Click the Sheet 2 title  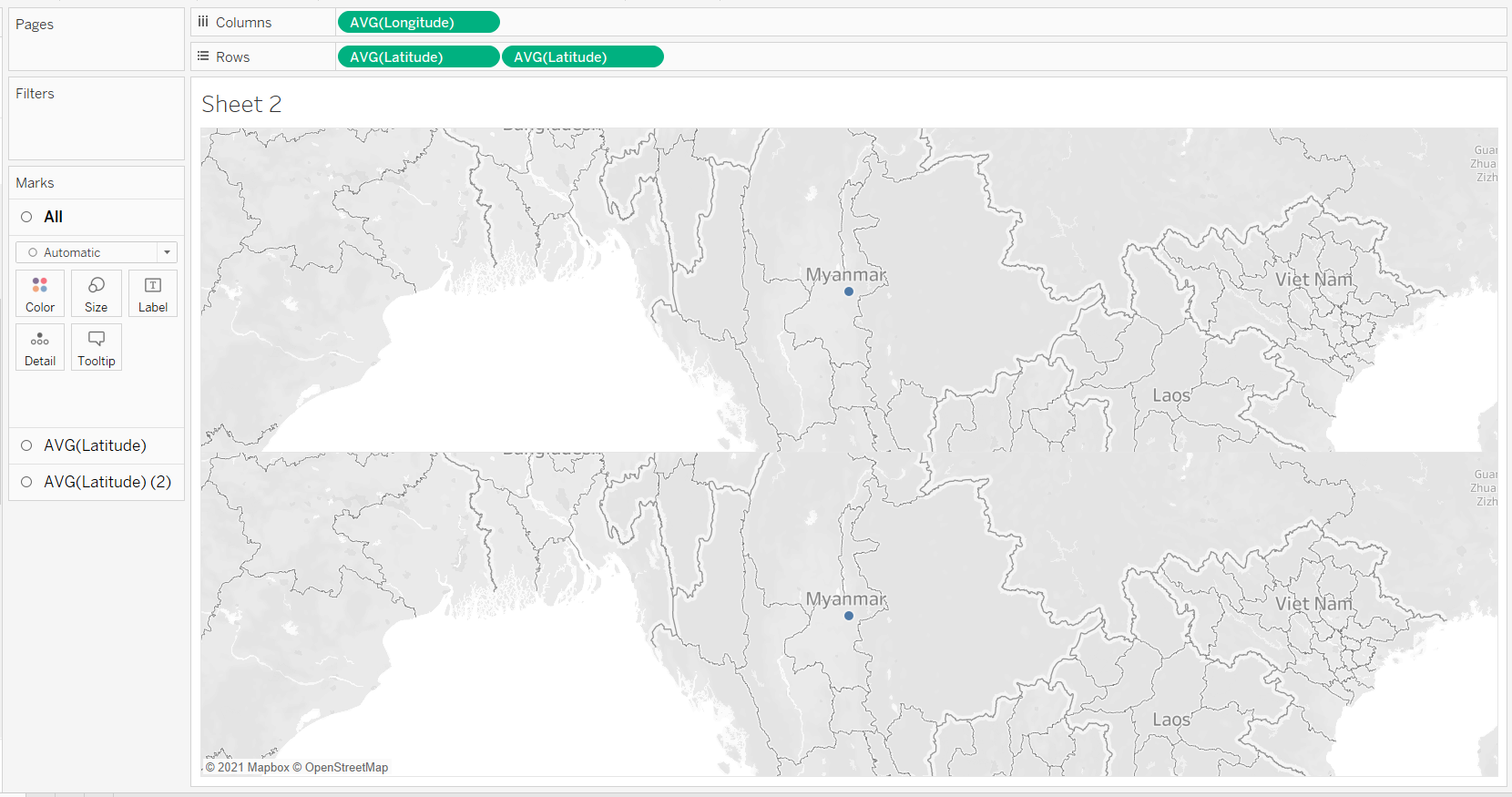pos(241,105)
